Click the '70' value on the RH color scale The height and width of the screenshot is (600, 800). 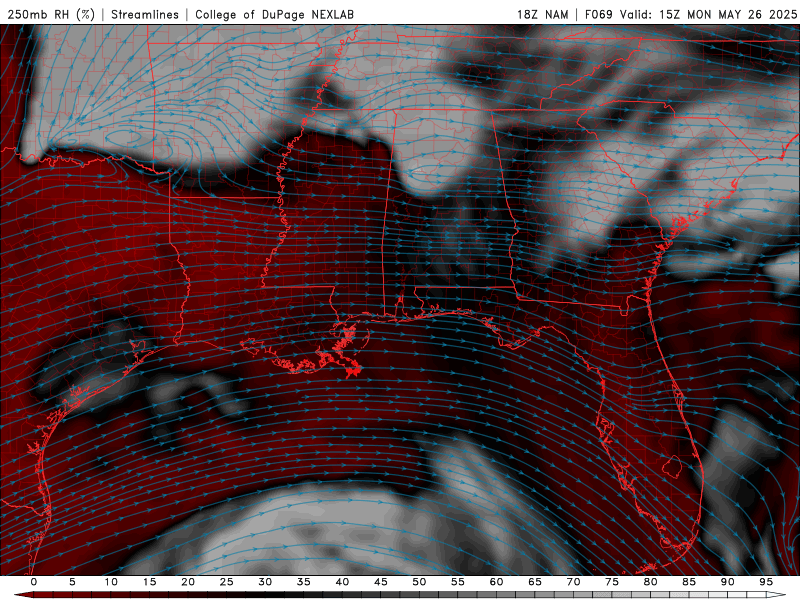pos(573,582)
